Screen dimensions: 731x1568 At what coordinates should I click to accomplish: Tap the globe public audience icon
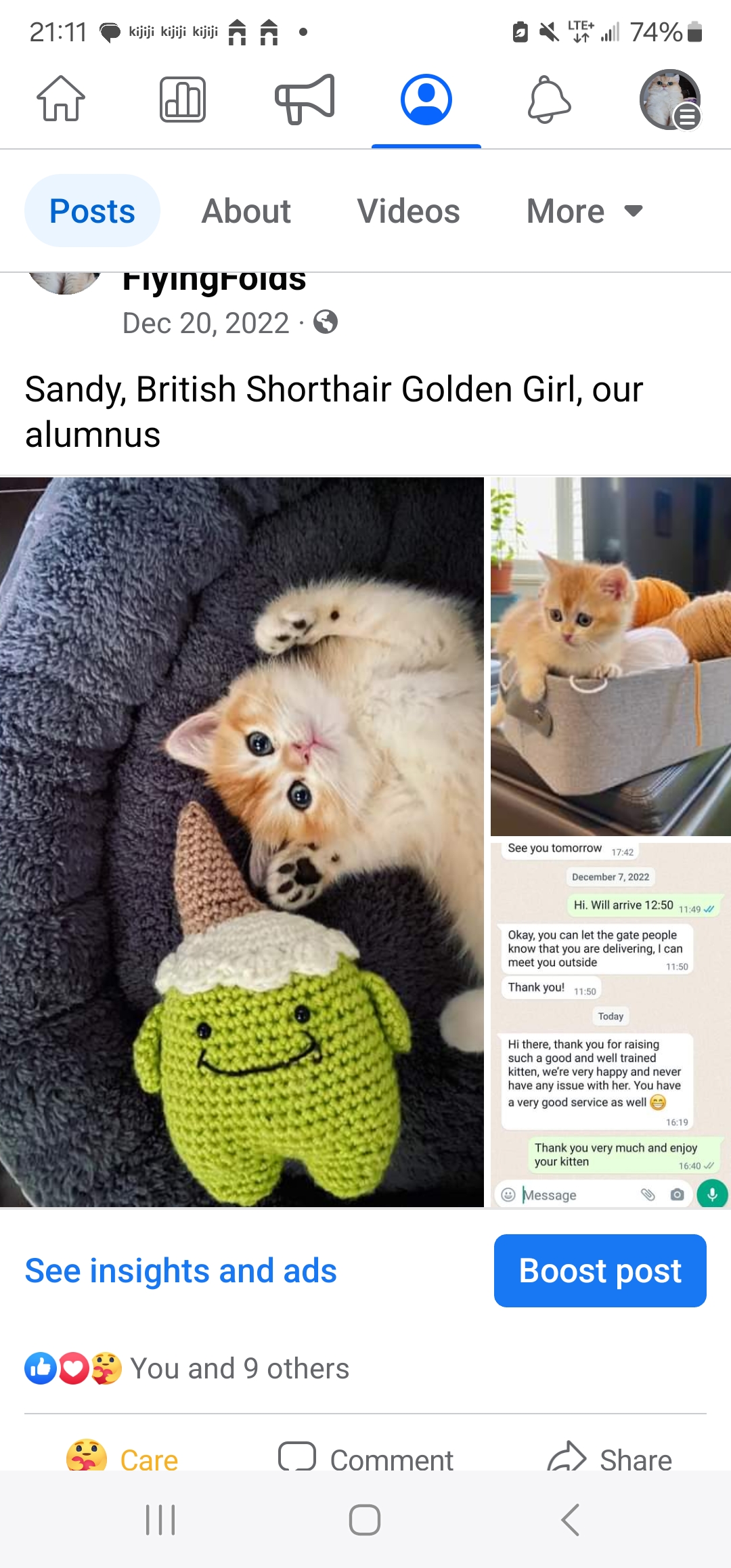326,322
